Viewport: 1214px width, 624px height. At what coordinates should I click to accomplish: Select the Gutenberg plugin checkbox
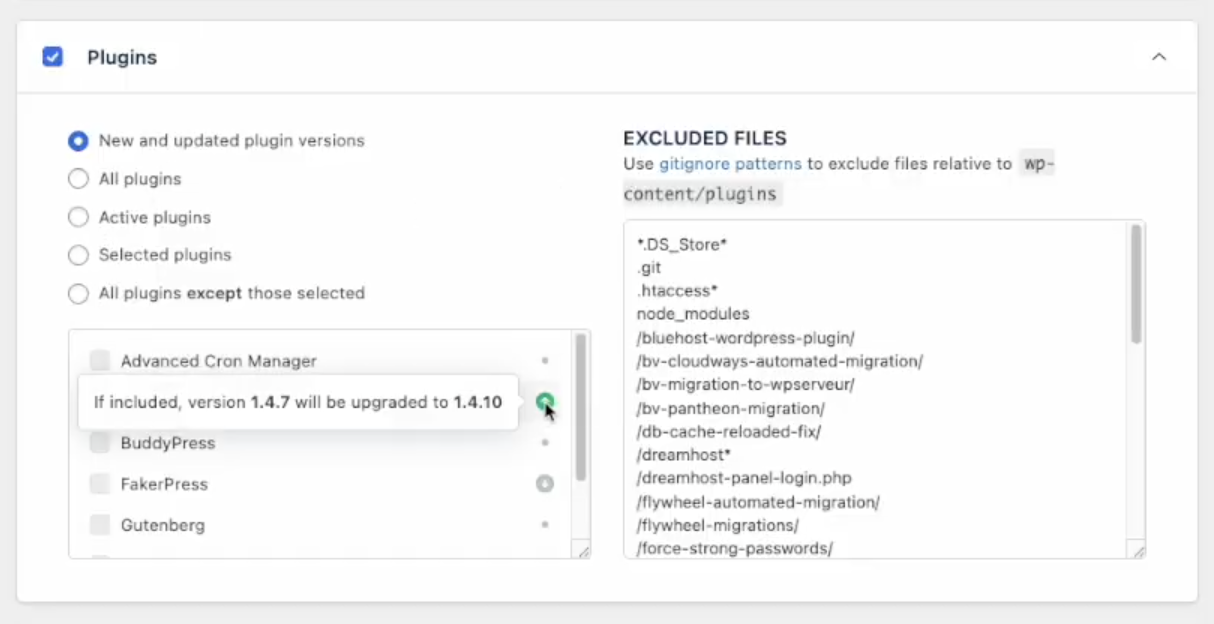(100, 525)
